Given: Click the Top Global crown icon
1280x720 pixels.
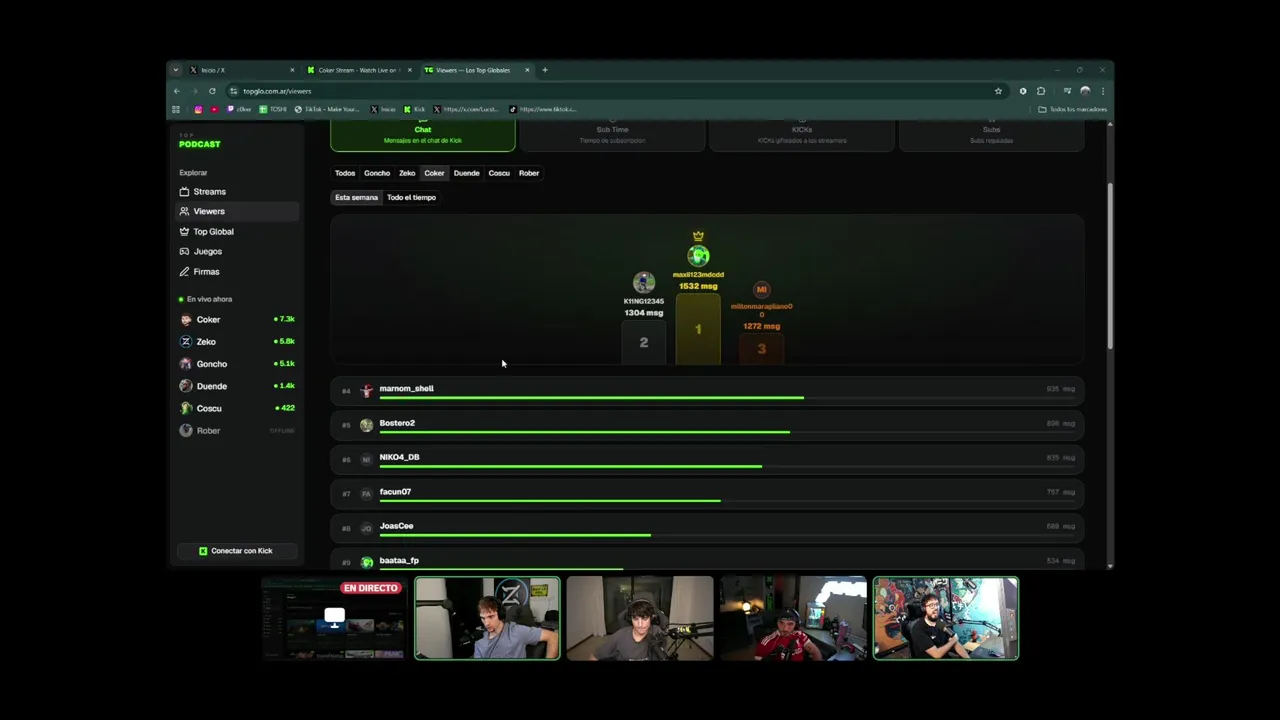Looking at the screenshot, I should point(184,231).
